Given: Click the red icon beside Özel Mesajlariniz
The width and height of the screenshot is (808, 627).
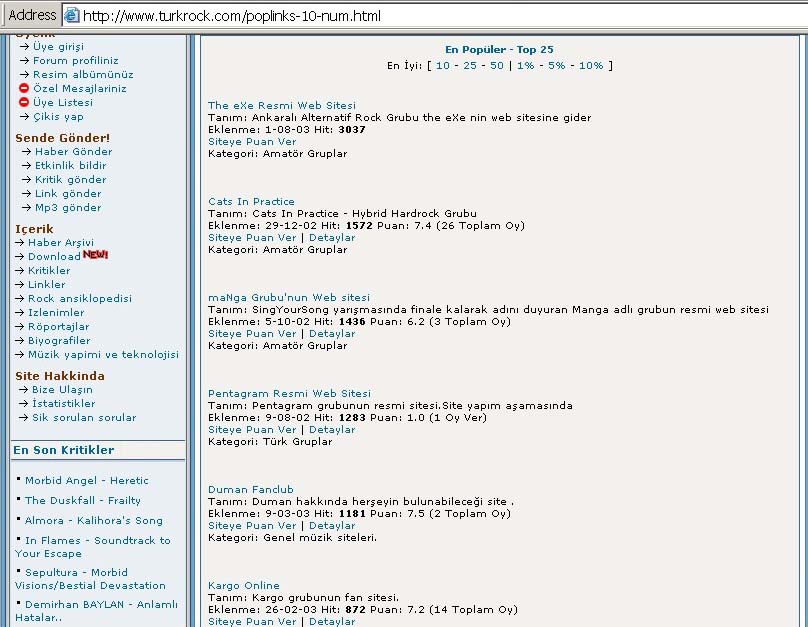Looking at the screenshot, I should [24, 88].
